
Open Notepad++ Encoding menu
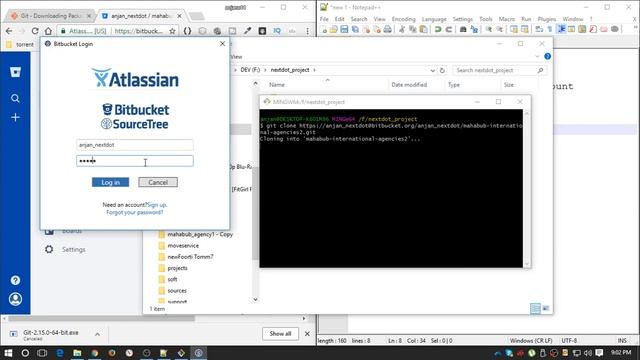tap(403, 19)
